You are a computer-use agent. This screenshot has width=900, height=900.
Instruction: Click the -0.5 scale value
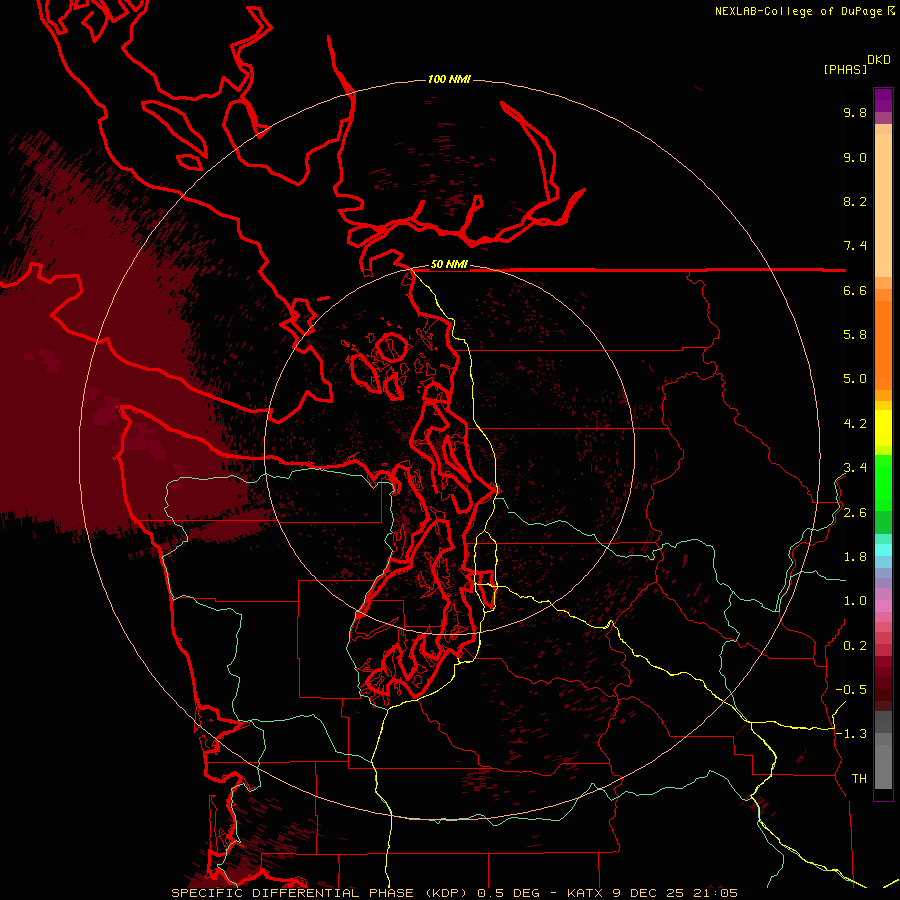tap(851, 690)
